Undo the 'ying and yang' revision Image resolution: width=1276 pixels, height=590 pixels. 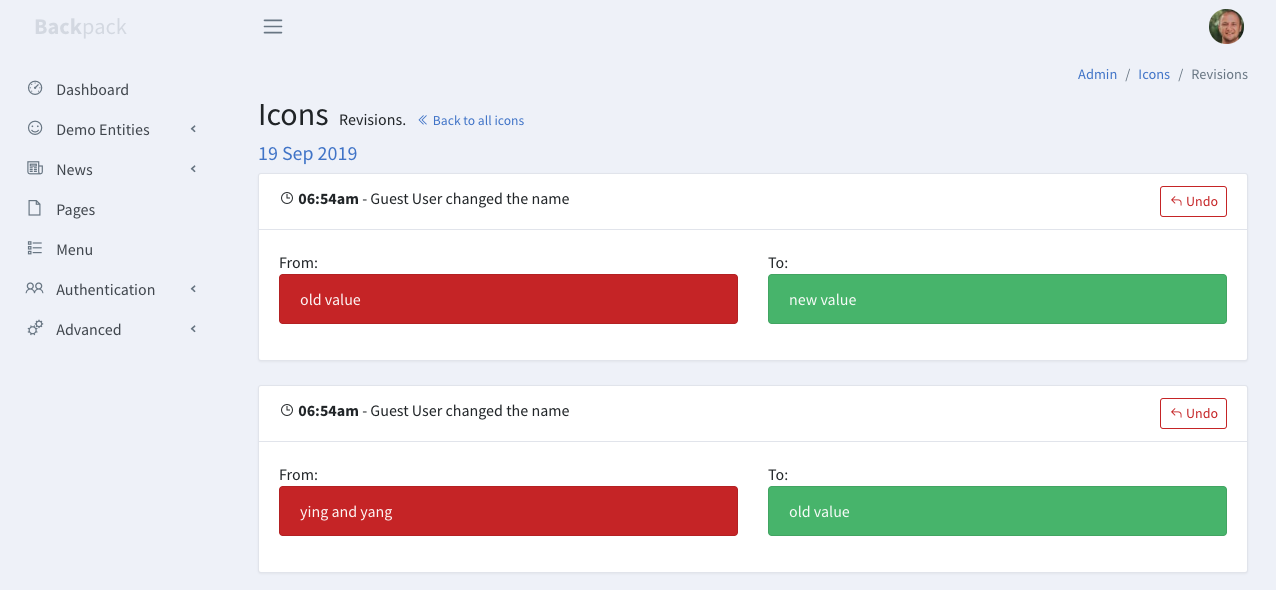pos(1193,414)
